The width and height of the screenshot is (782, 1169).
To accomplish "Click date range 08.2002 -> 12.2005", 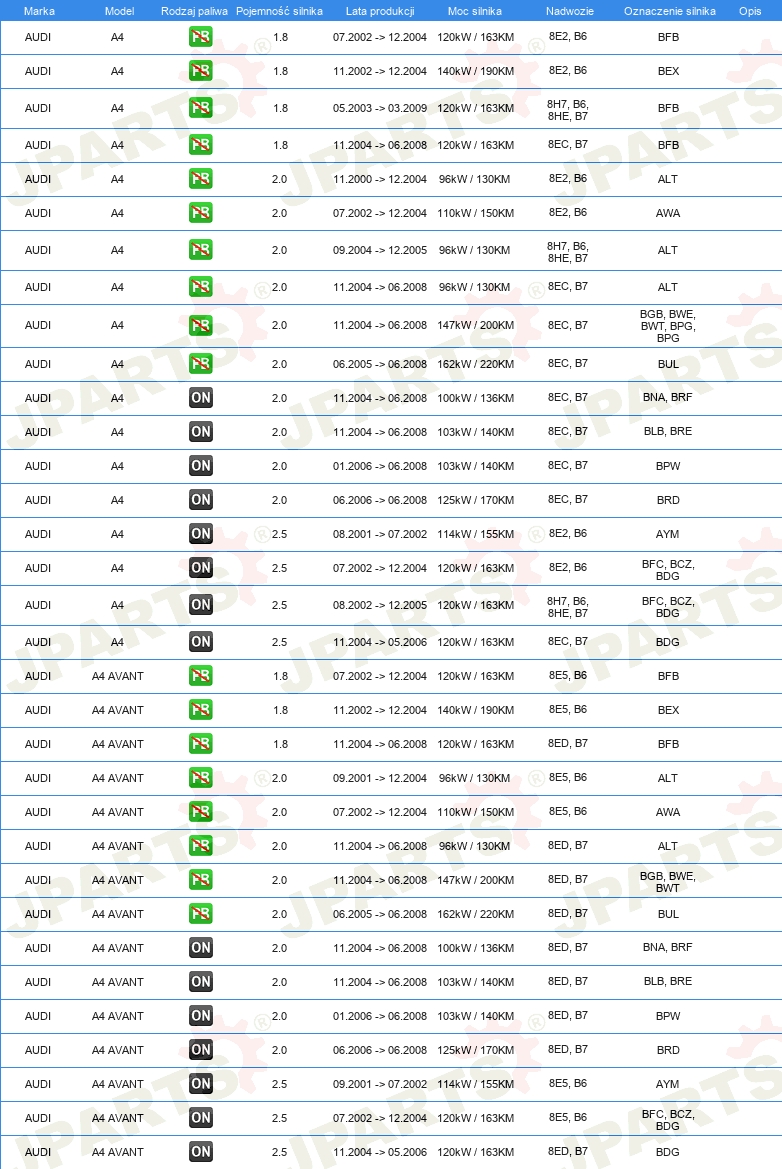I will (x=380, y=605).
